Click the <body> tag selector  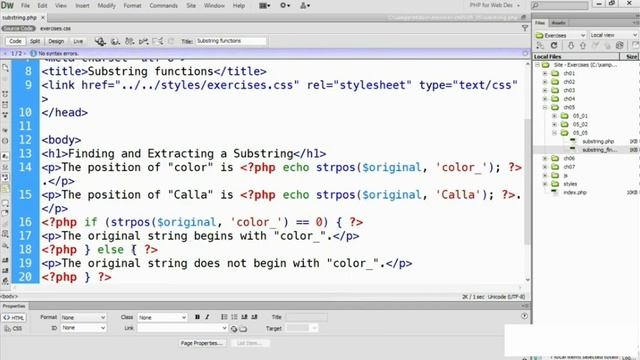[x=9, y=296]
